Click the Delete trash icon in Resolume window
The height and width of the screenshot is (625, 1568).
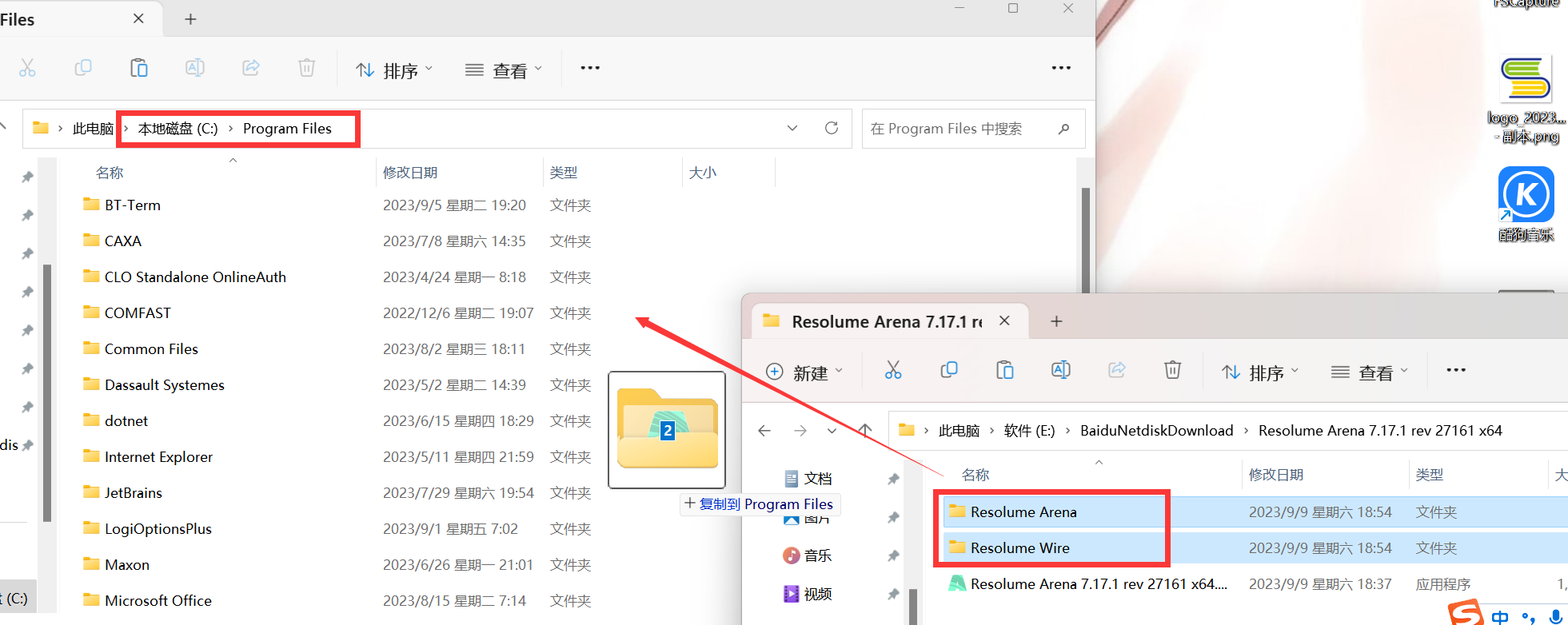coord(1172,370)
